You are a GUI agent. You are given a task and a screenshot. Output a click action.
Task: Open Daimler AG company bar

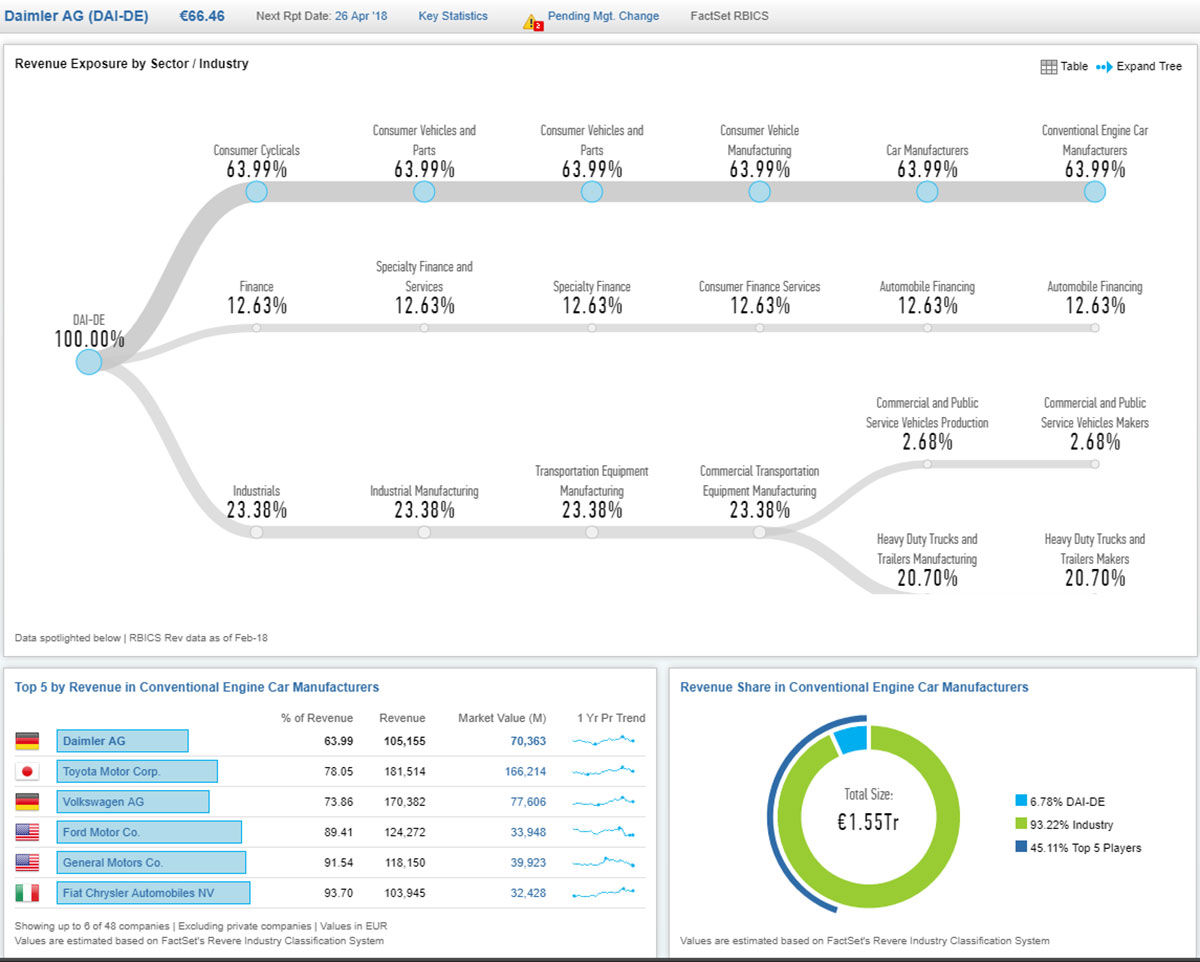coord(122,741)
